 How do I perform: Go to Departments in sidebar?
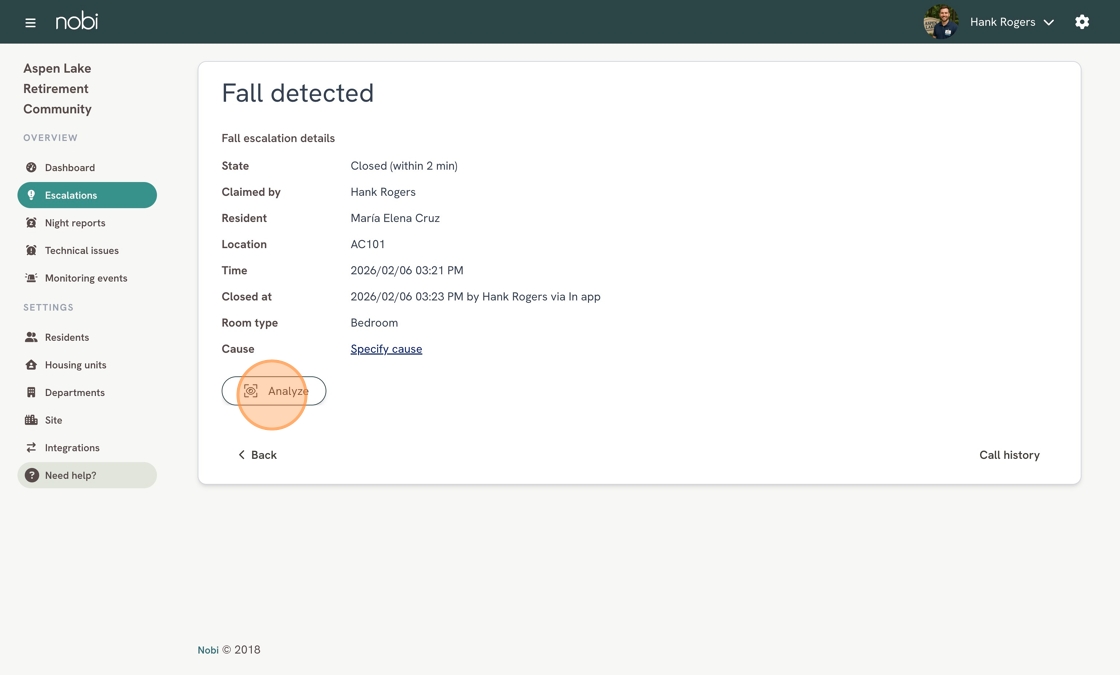pyautogui.click(x=74, y=393)
